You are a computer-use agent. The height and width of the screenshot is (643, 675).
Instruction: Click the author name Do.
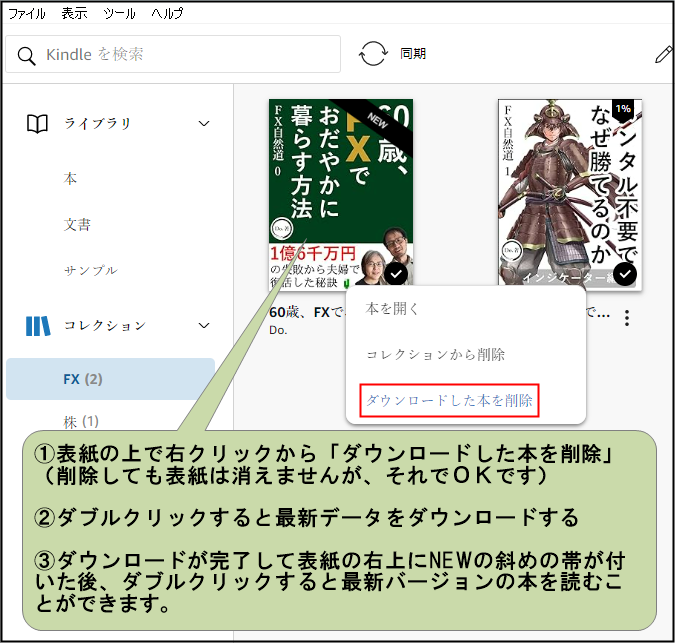click(x=278, y=330)
